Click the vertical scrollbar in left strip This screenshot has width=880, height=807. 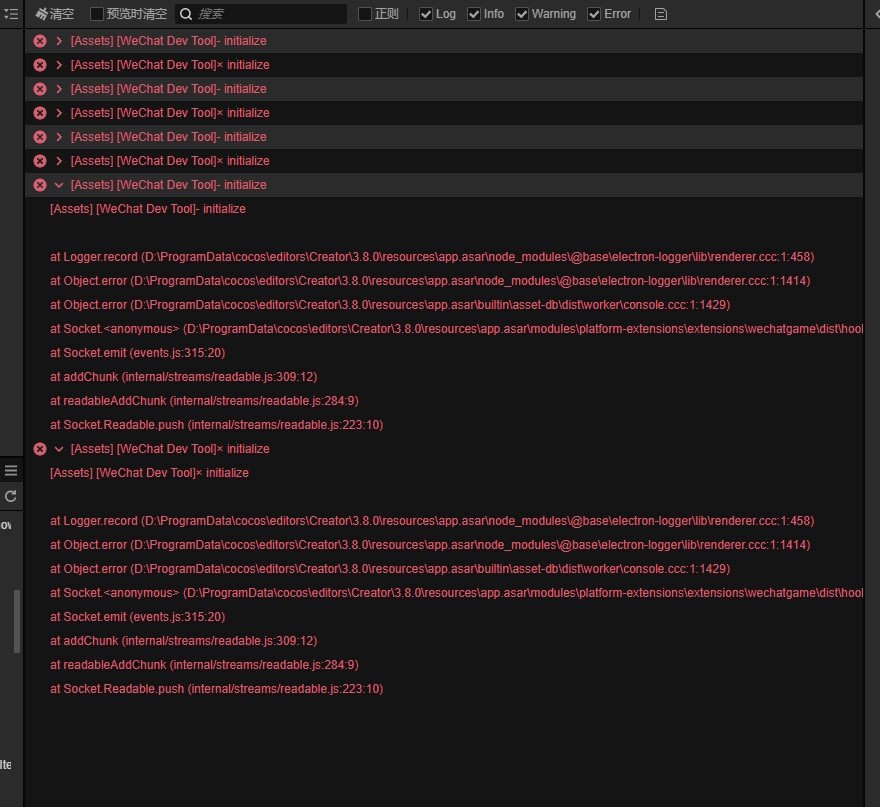17,621
